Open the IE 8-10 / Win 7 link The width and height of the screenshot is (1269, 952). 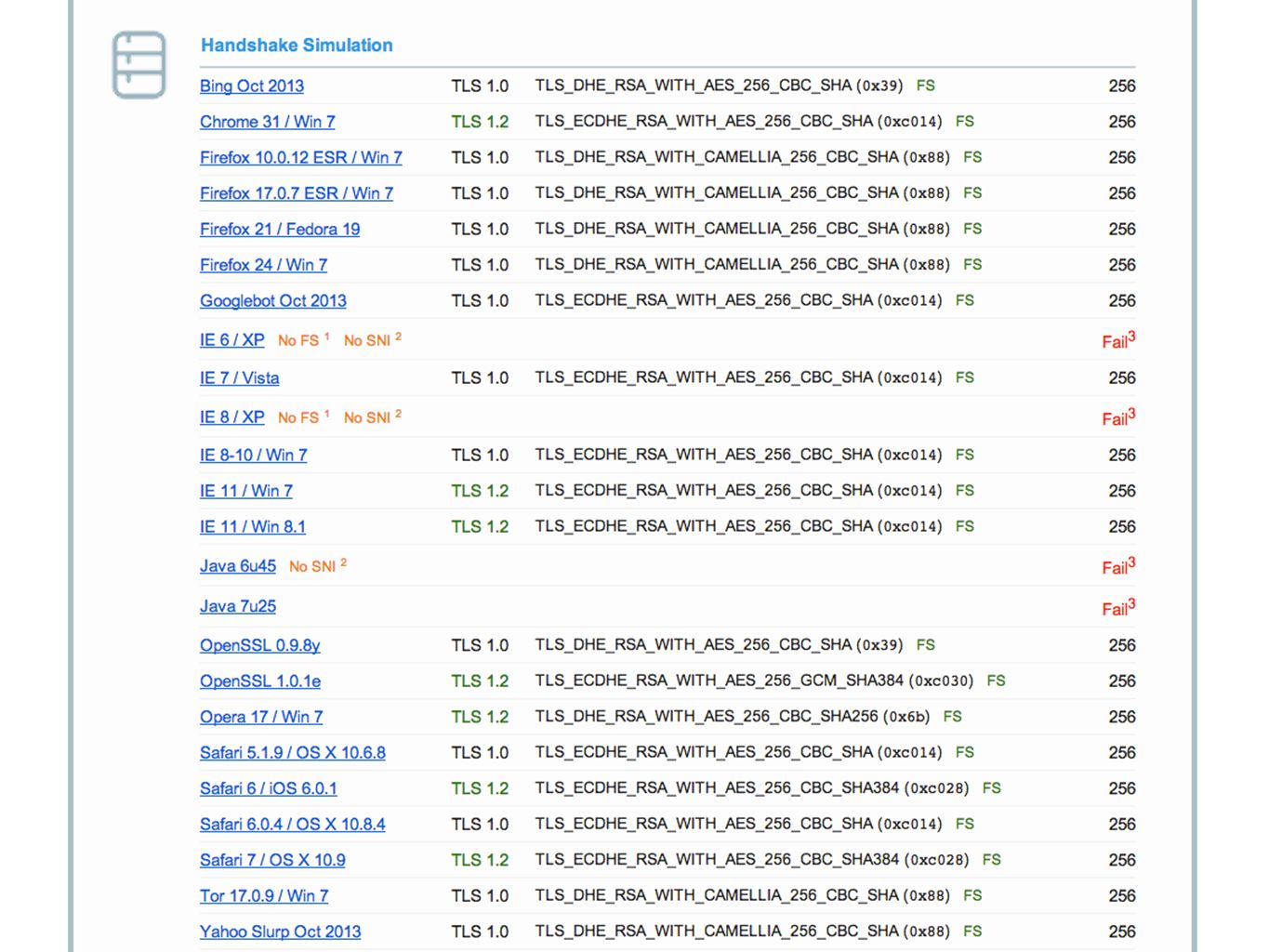point(254,456)
